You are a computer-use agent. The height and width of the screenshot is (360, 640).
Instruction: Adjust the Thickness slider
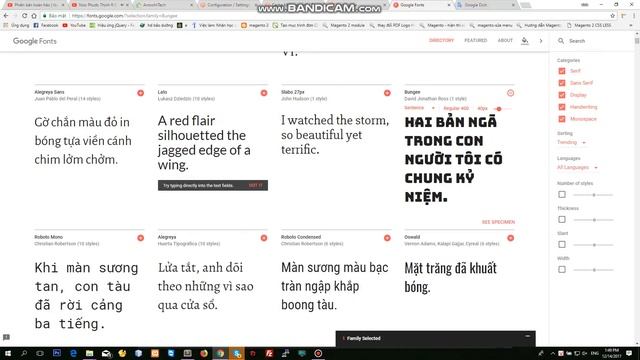tap(593, 220)
